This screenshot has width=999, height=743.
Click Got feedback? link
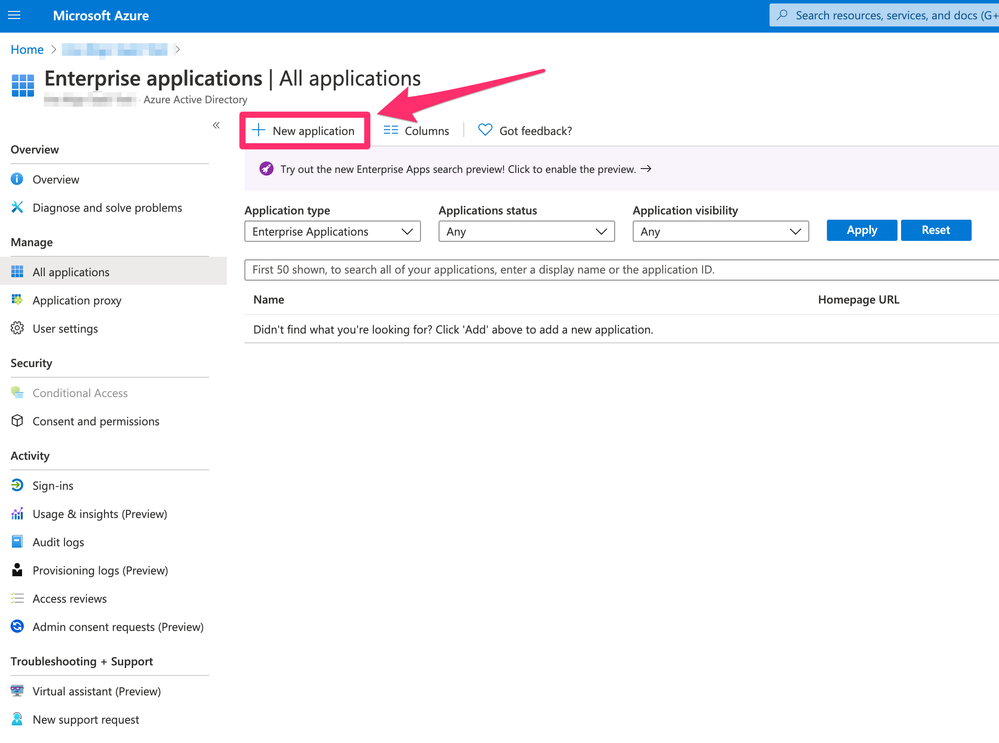coord(535,131)
